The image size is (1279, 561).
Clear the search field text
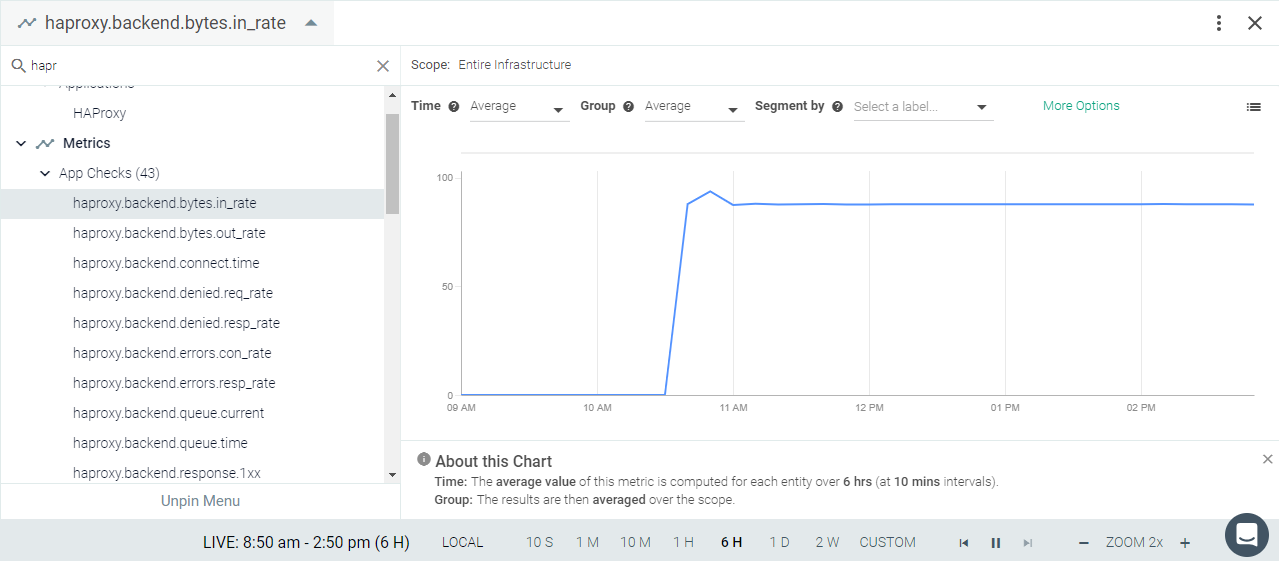click(x=383, y=66)
